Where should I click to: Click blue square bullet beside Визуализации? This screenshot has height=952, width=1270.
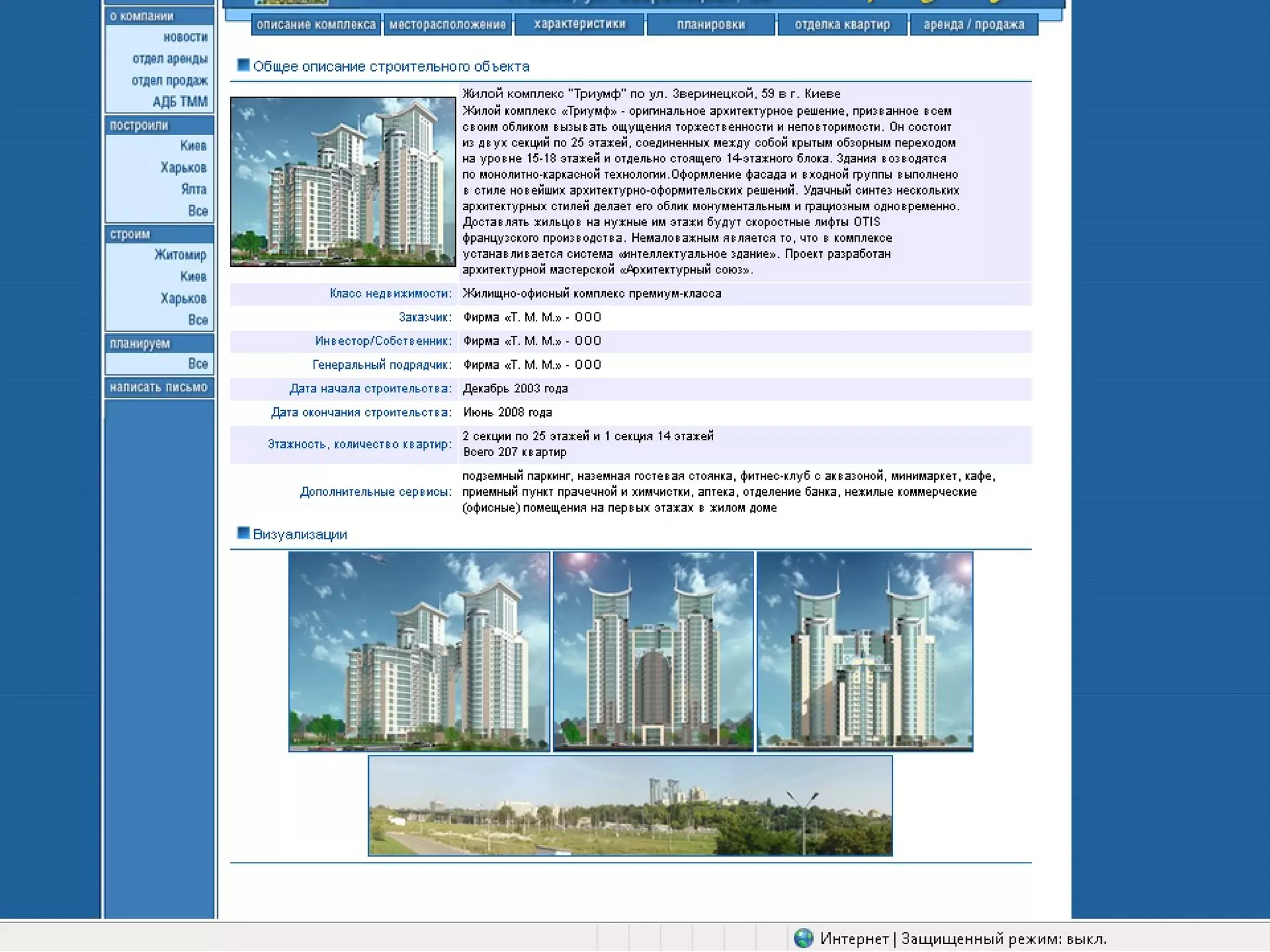(x=243, y=533)
